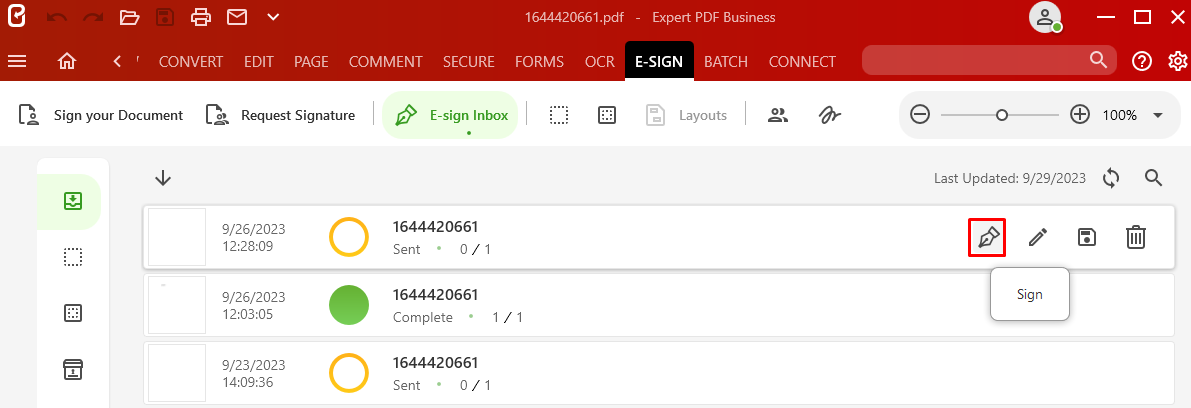
Task: Zoom out with the minus icon
Action: (x=920, y=115)
